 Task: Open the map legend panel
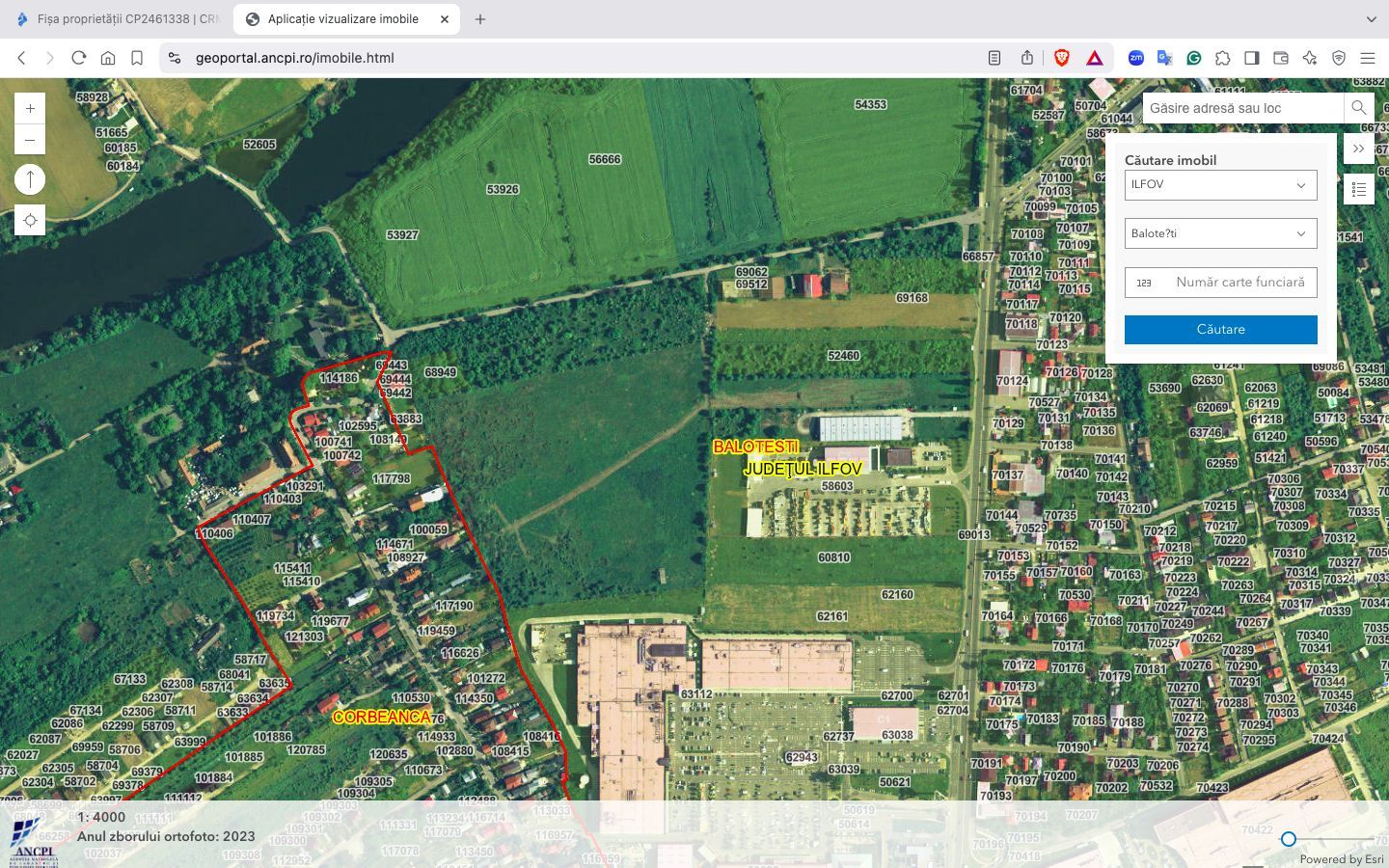(1359, 189)
